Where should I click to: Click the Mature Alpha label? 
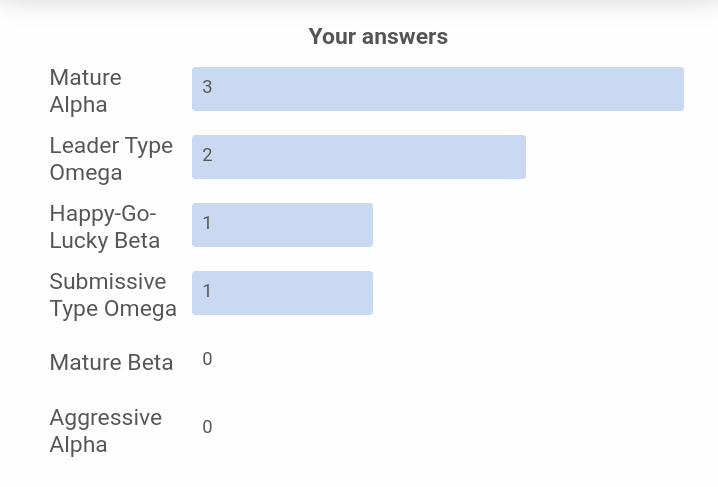click(x=86, y=91)
